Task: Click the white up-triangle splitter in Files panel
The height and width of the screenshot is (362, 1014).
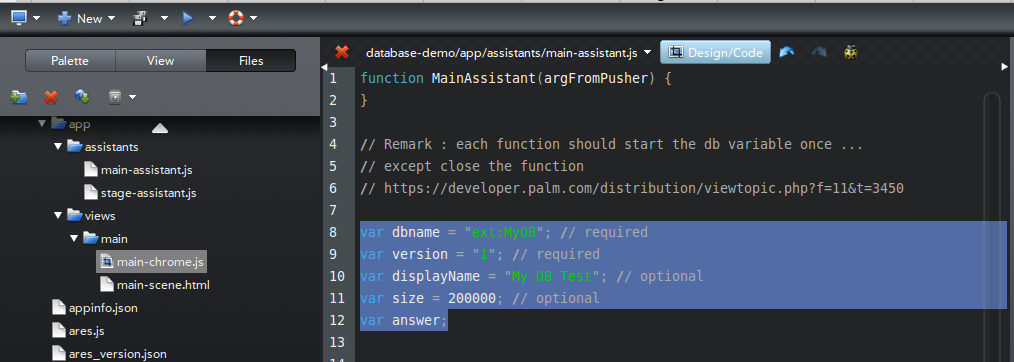Action: (x=160, y=128)
